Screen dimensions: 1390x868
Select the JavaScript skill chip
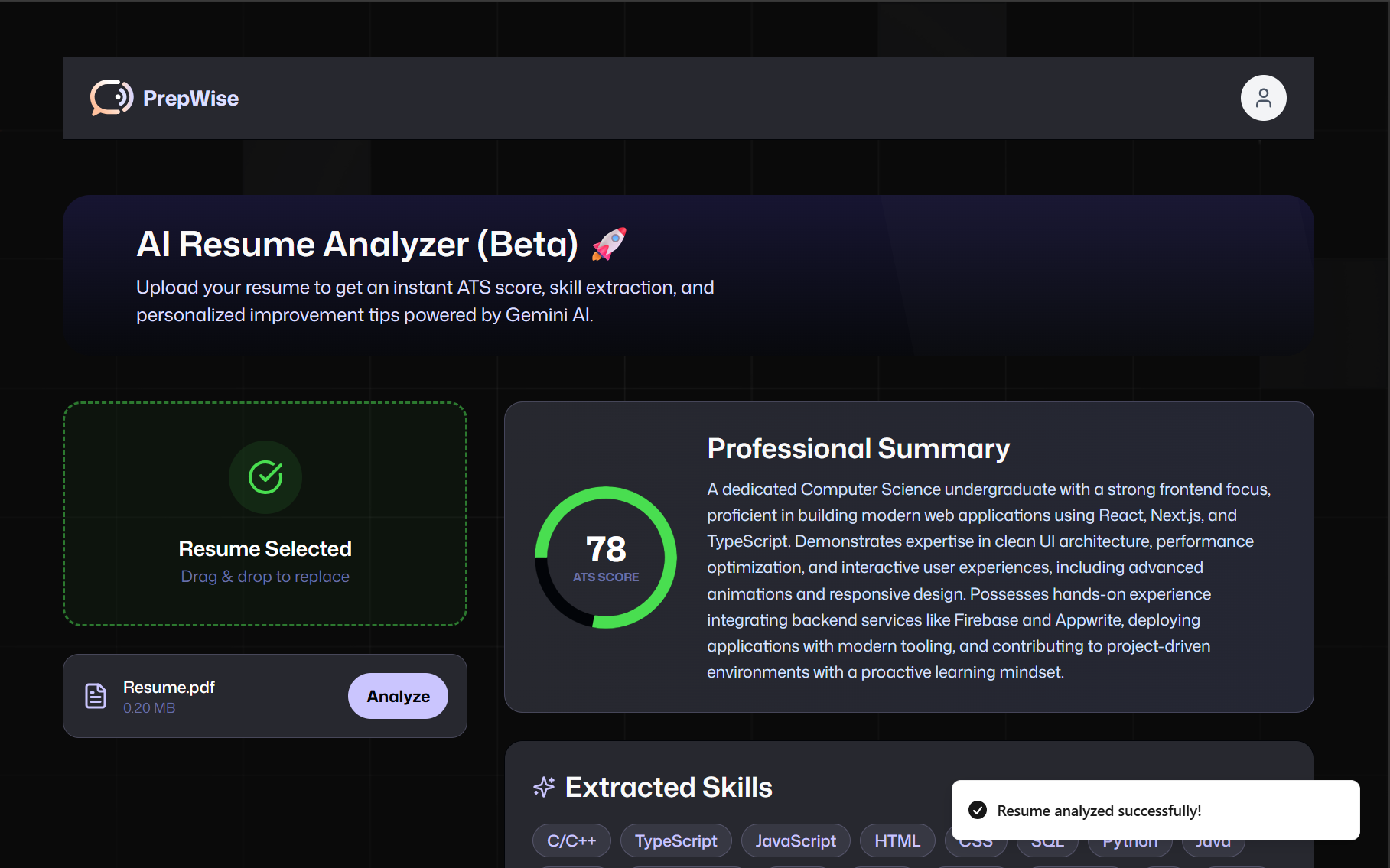tap(796, 840)
